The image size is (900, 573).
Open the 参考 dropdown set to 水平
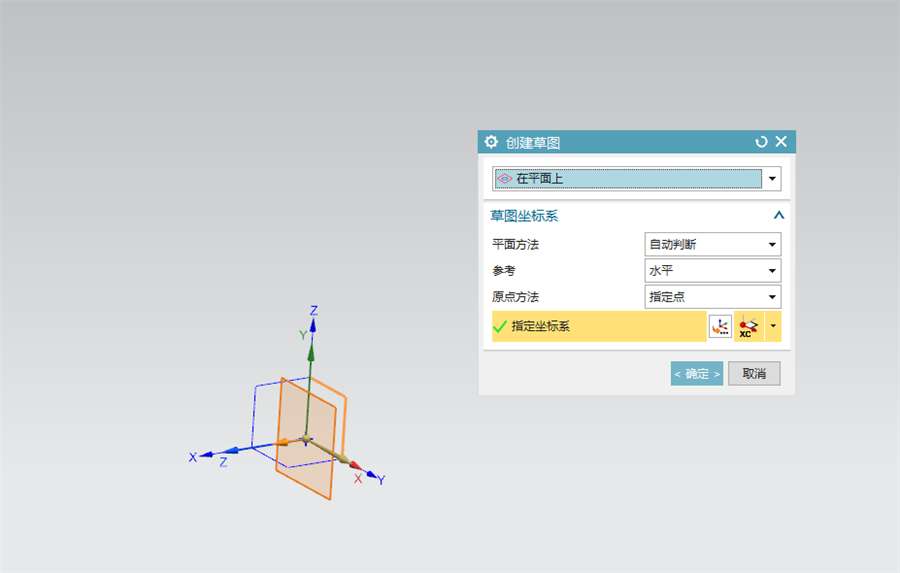point(713,270)
